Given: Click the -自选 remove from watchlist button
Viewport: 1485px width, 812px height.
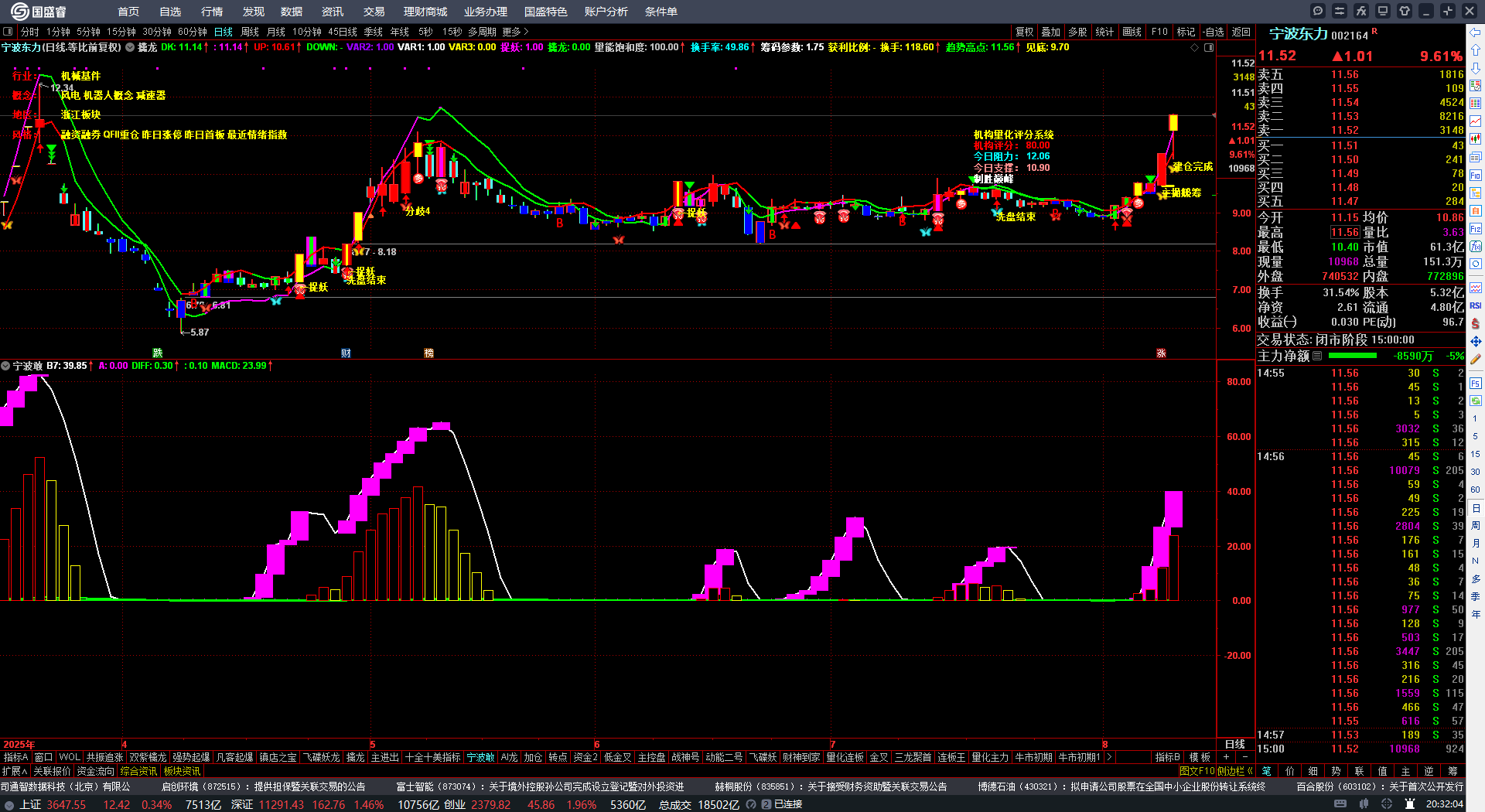Looking at the screenshot, I should [x=1213, y=32].
